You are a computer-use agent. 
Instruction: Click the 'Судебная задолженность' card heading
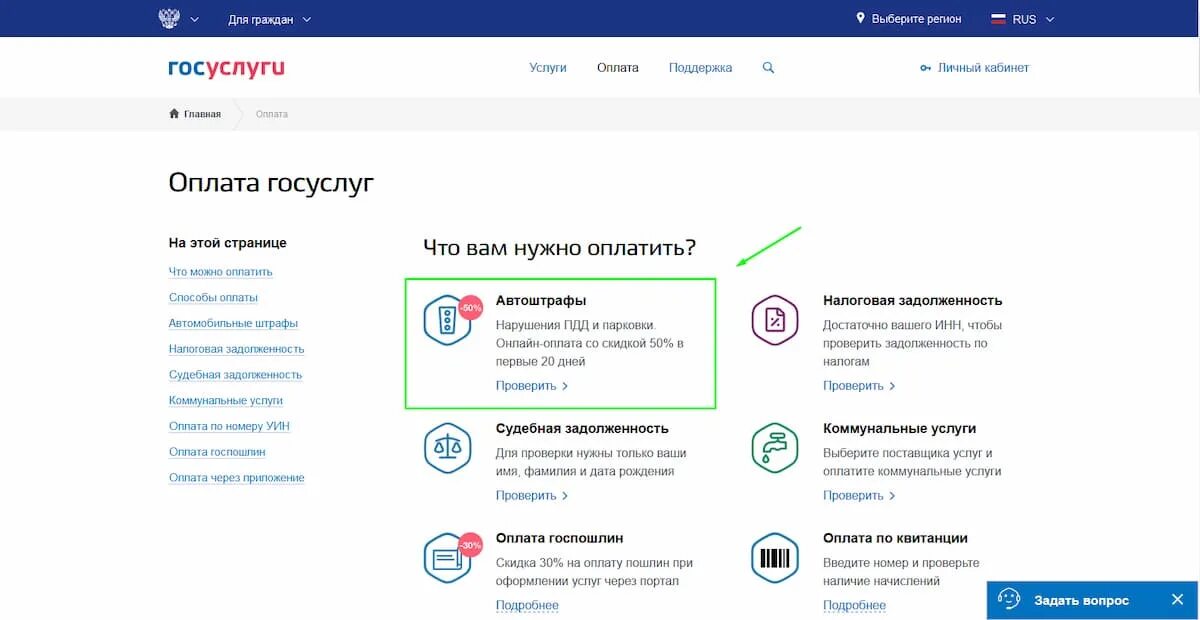coord(582,428)
